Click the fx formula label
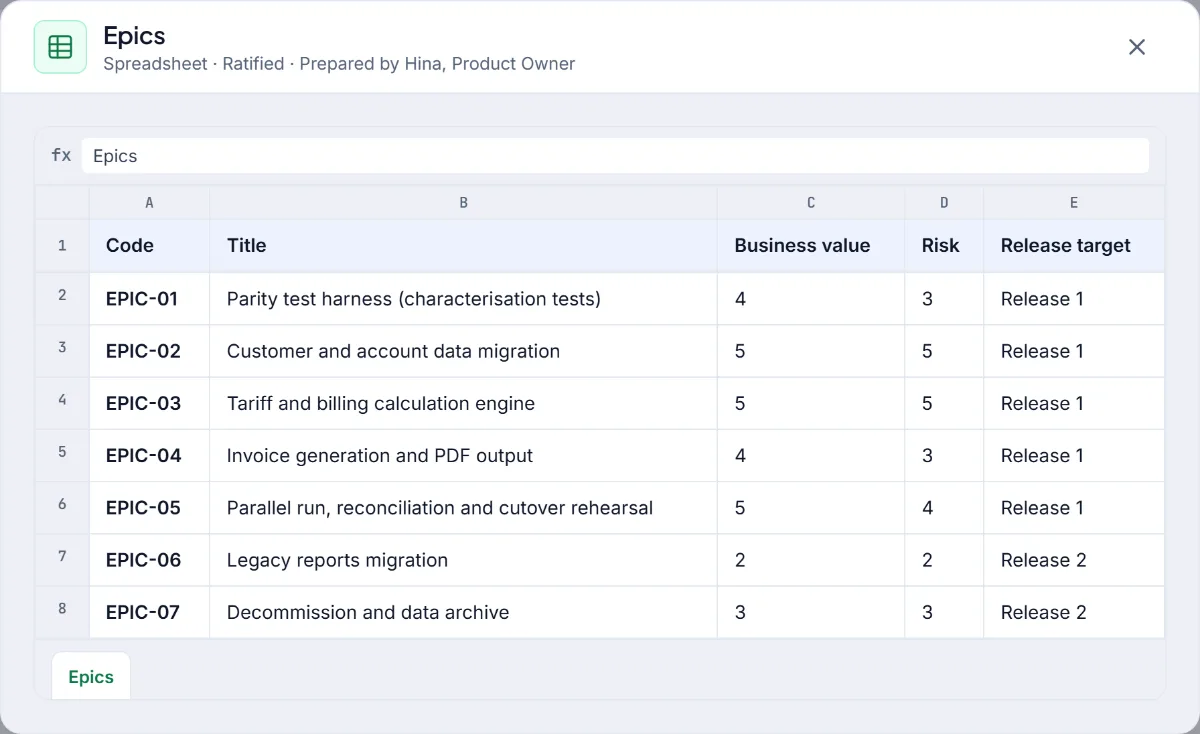1200x734 pixels. (61, 155)
